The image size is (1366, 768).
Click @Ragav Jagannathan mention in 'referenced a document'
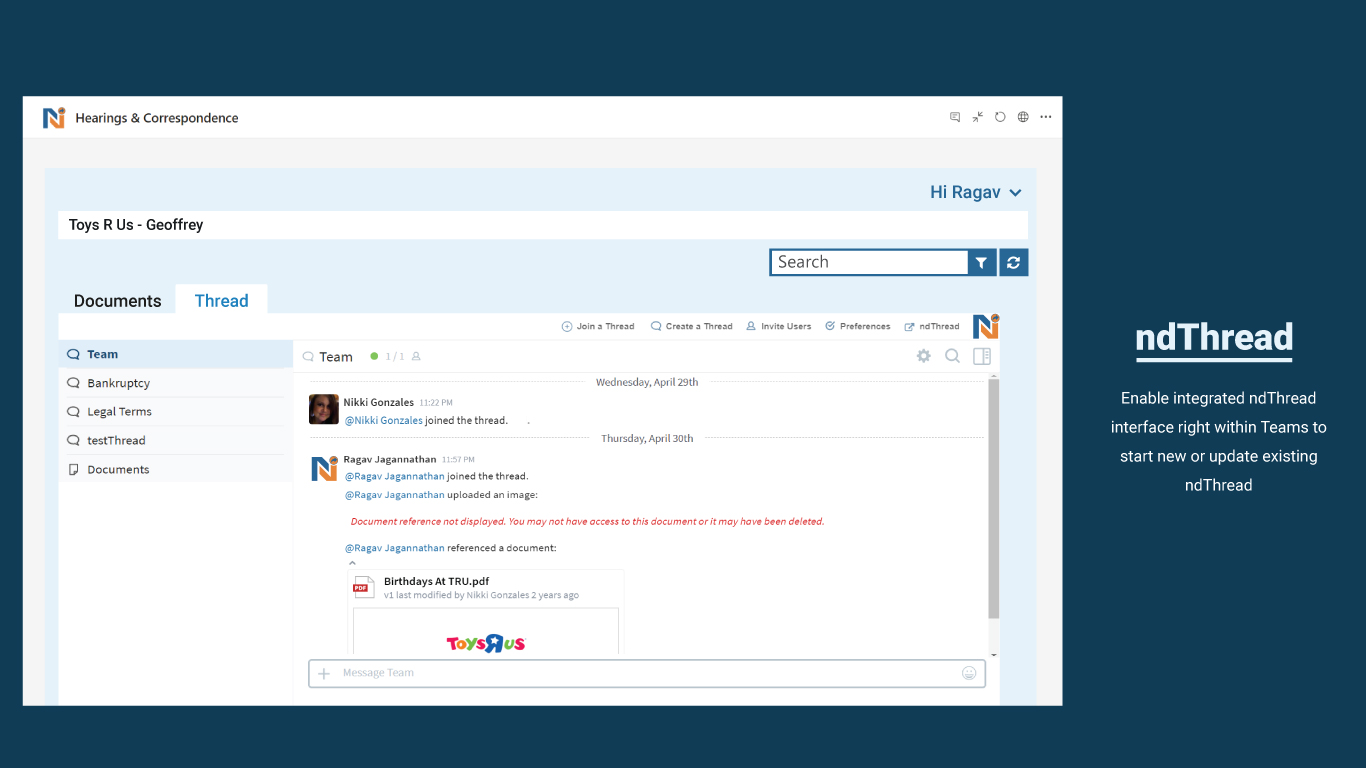pyautogui.click(x=395, y=548)
